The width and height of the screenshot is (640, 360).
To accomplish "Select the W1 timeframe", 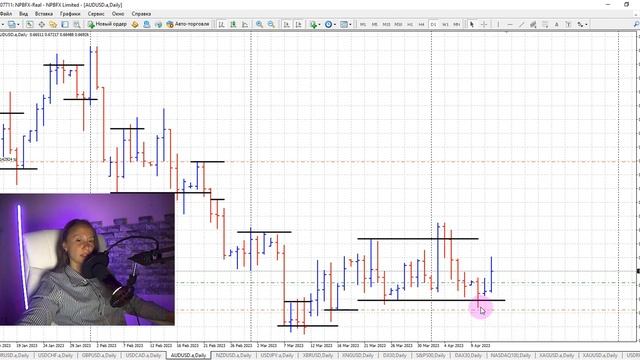I will pos(445,24).
